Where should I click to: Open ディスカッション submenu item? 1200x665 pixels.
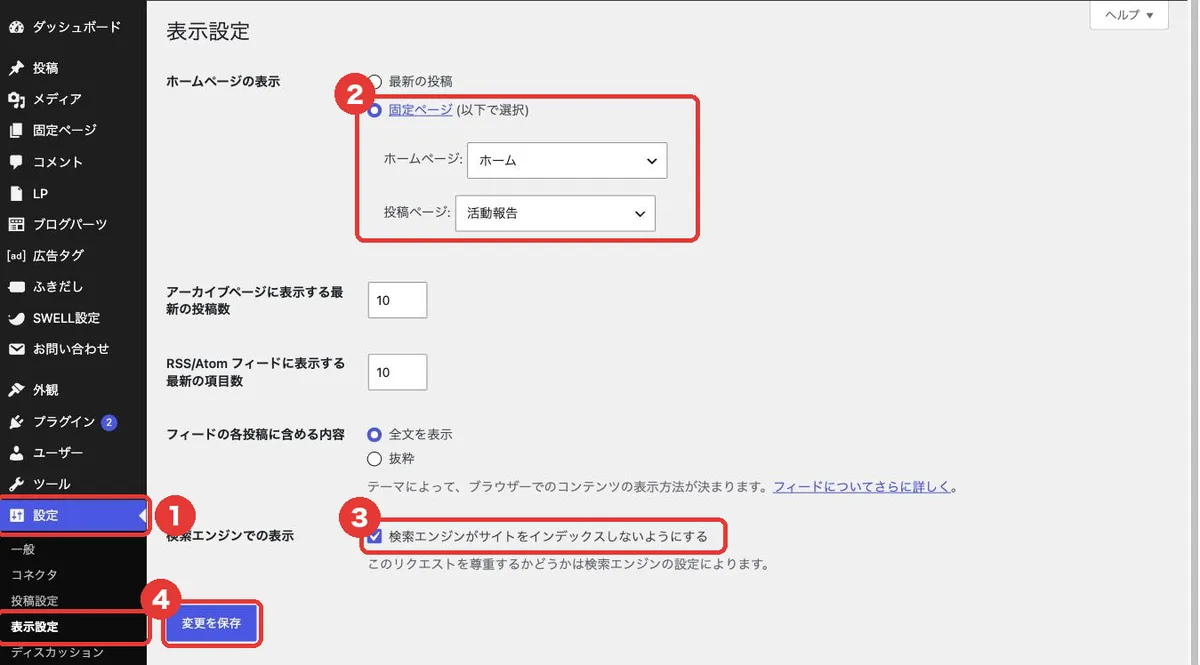(x=57, y=653)
